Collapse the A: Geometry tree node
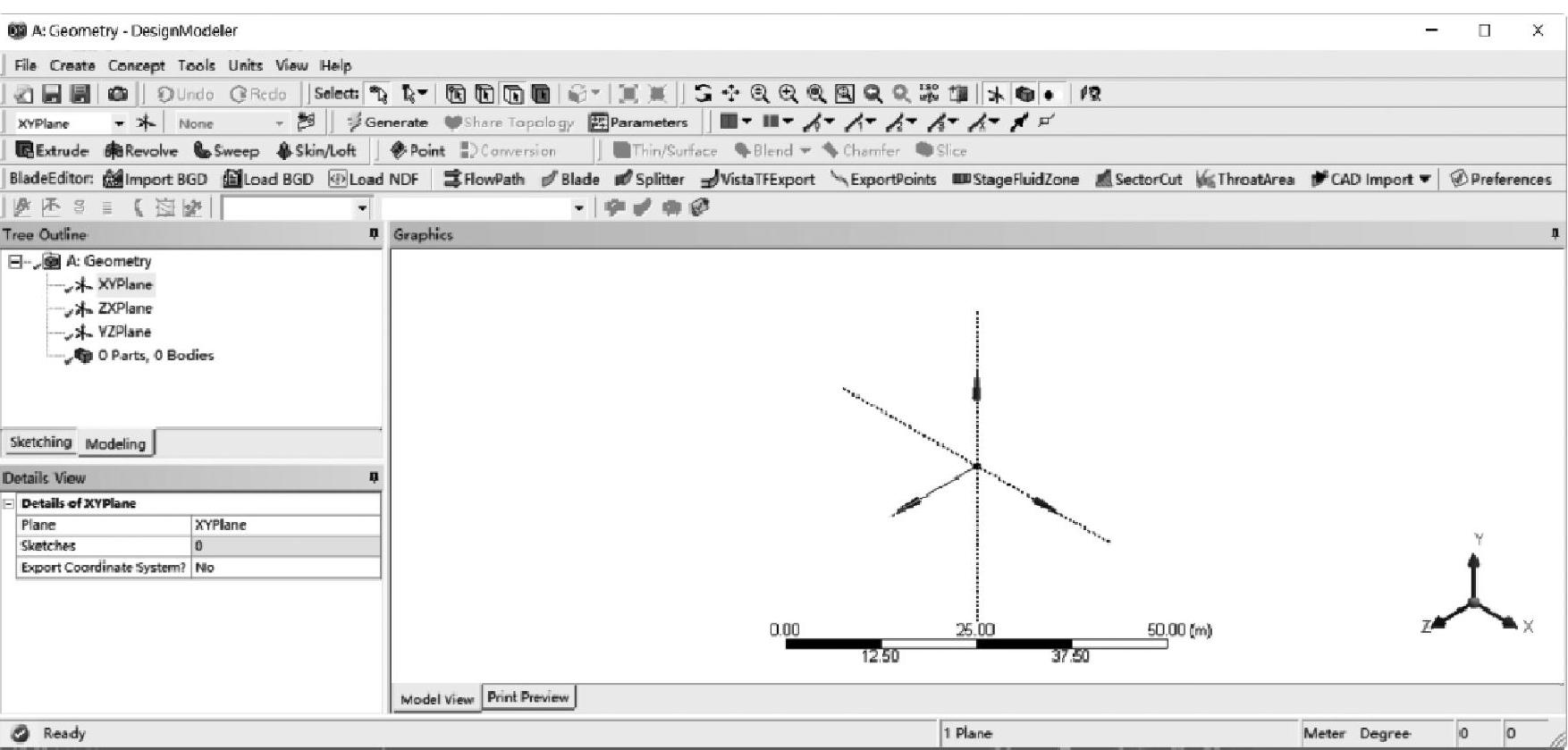 [14, 261]
